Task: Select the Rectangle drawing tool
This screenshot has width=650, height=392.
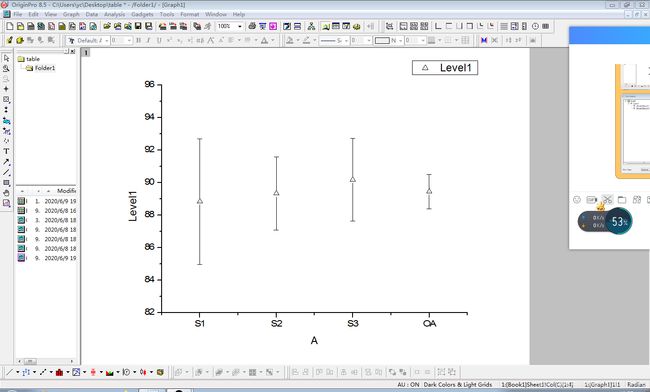Action: tap(6, 183)
